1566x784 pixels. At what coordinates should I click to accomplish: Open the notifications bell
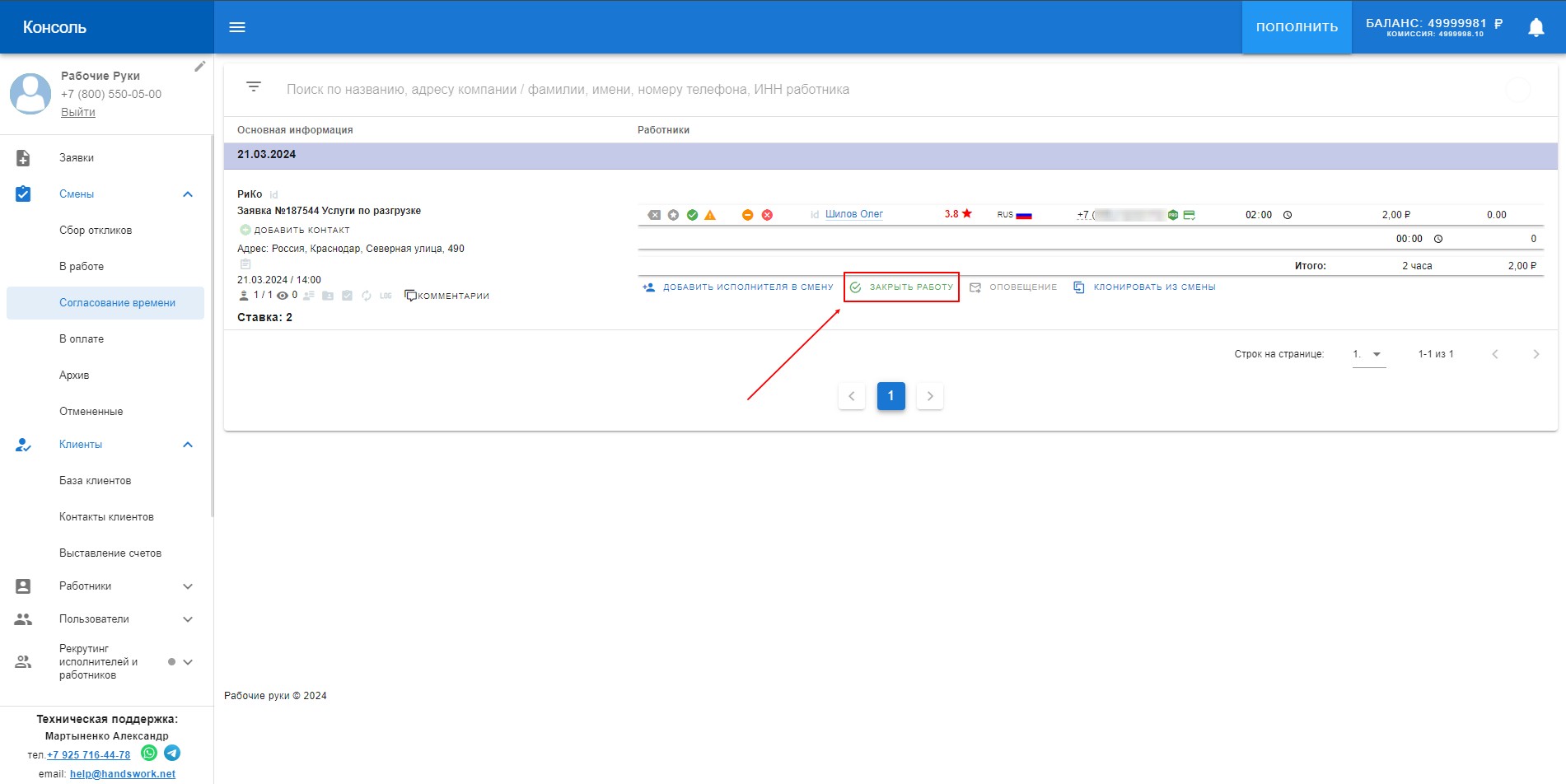pos(1536,27)
